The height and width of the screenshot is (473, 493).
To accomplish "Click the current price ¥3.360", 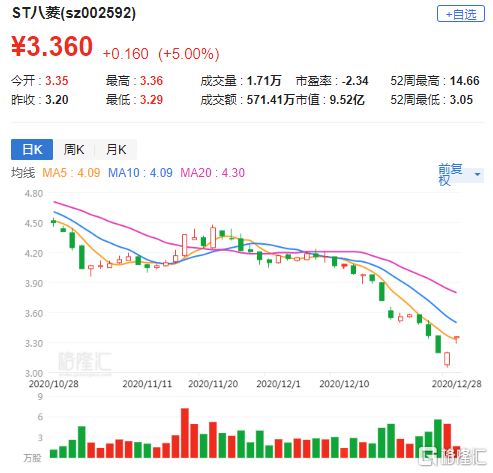I will (x=52, y=46).
